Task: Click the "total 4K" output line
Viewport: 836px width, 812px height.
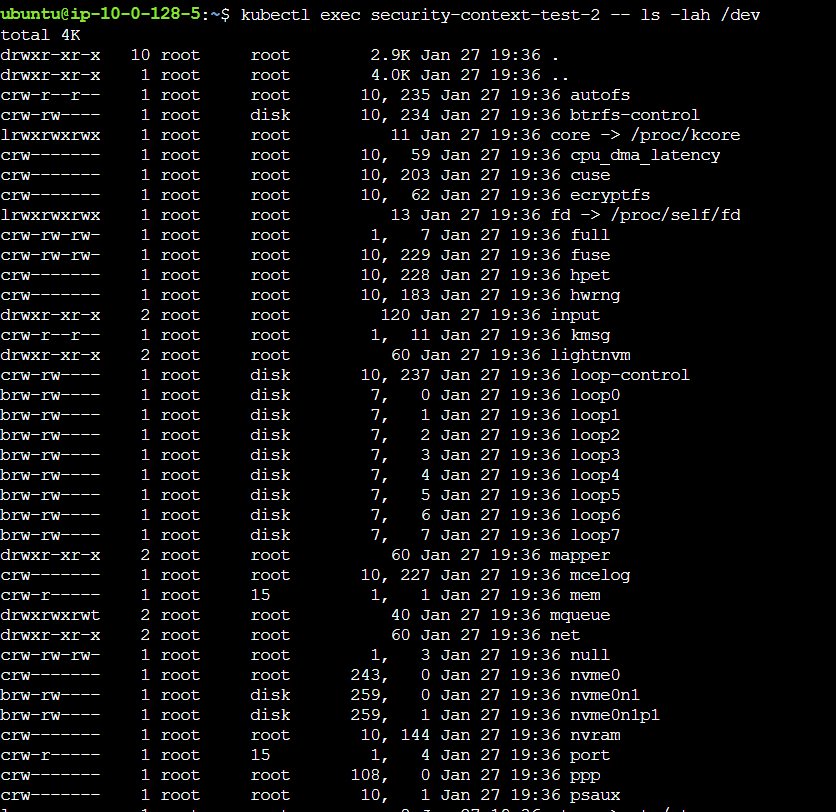Action: [40, 35]
